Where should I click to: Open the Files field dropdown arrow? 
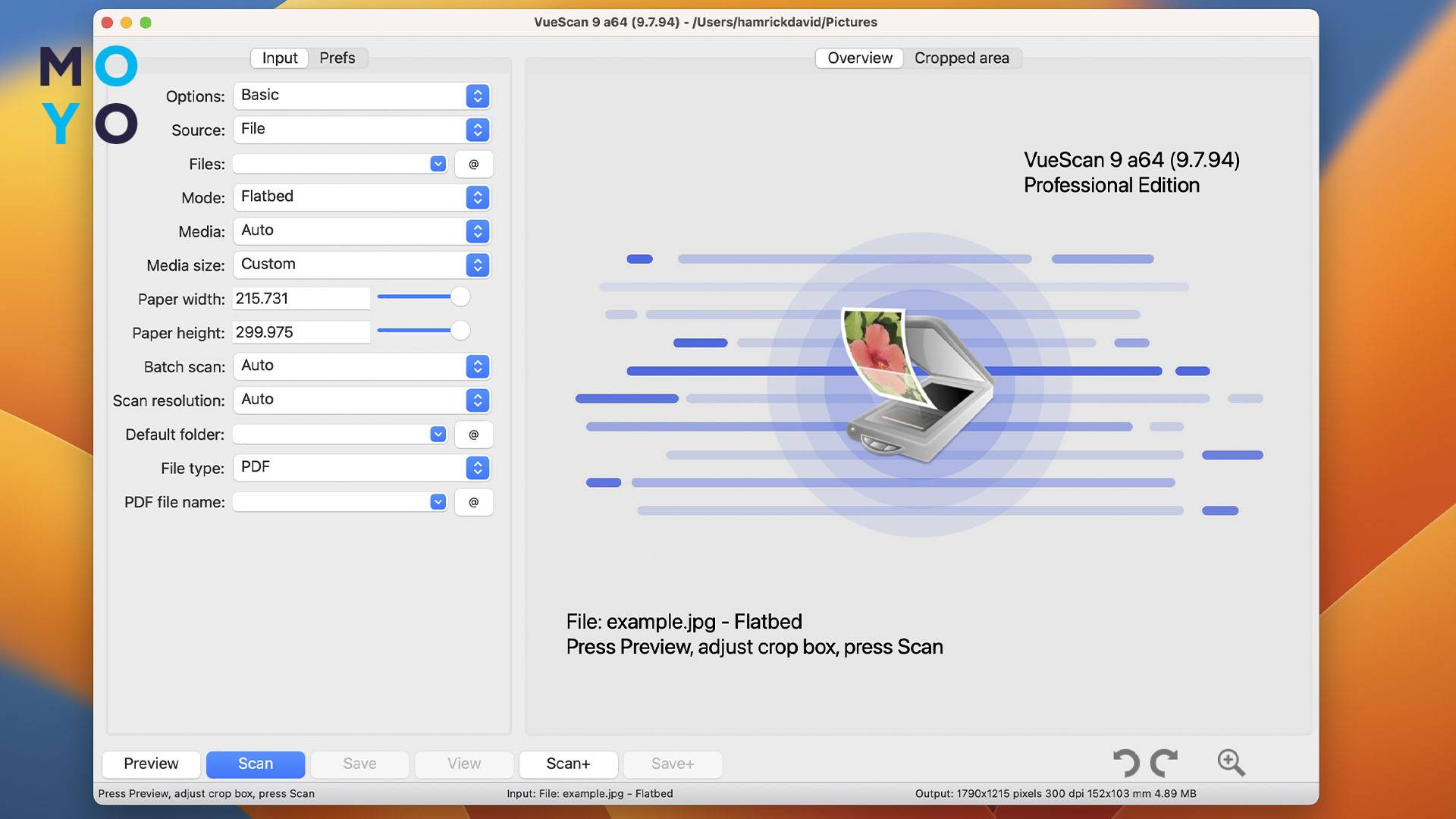438,165
